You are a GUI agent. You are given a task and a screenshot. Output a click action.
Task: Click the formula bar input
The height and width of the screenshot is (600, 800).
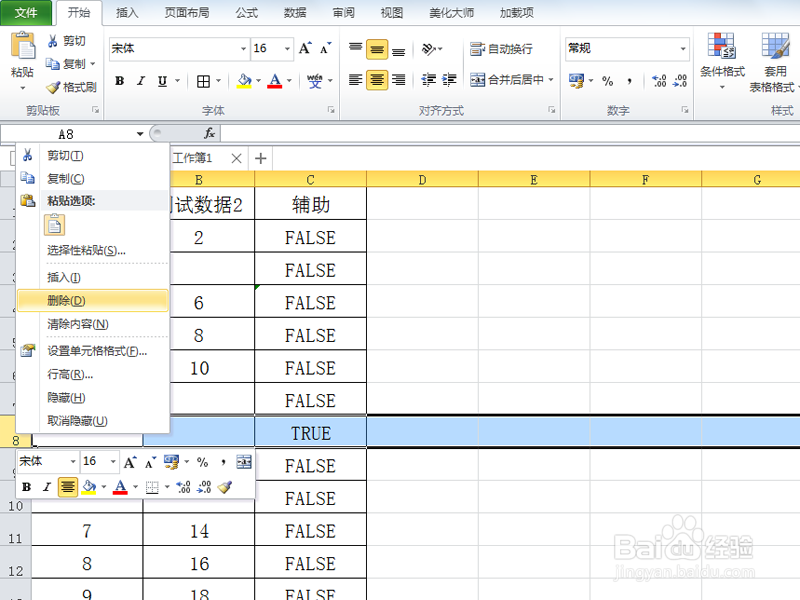[x=510, y=134]
